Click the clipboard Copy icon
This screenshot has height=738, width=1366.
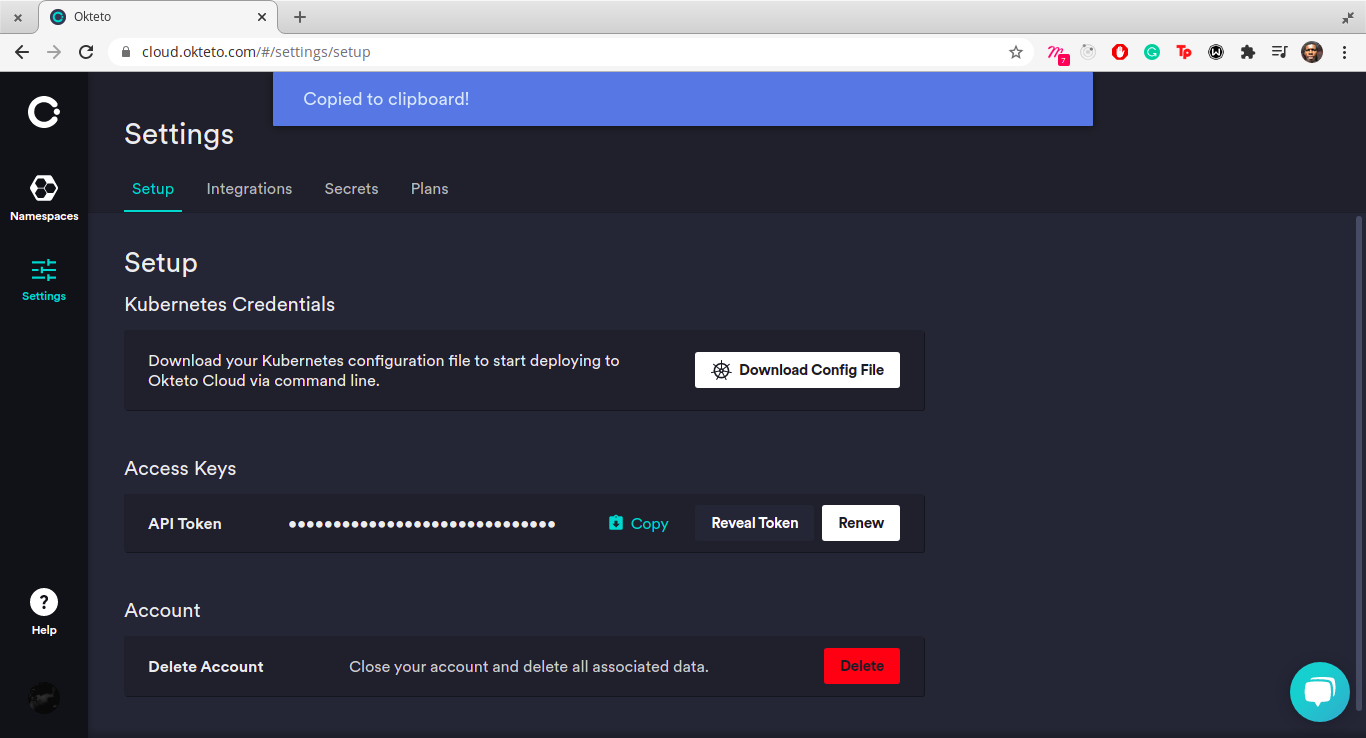point(616,523)
